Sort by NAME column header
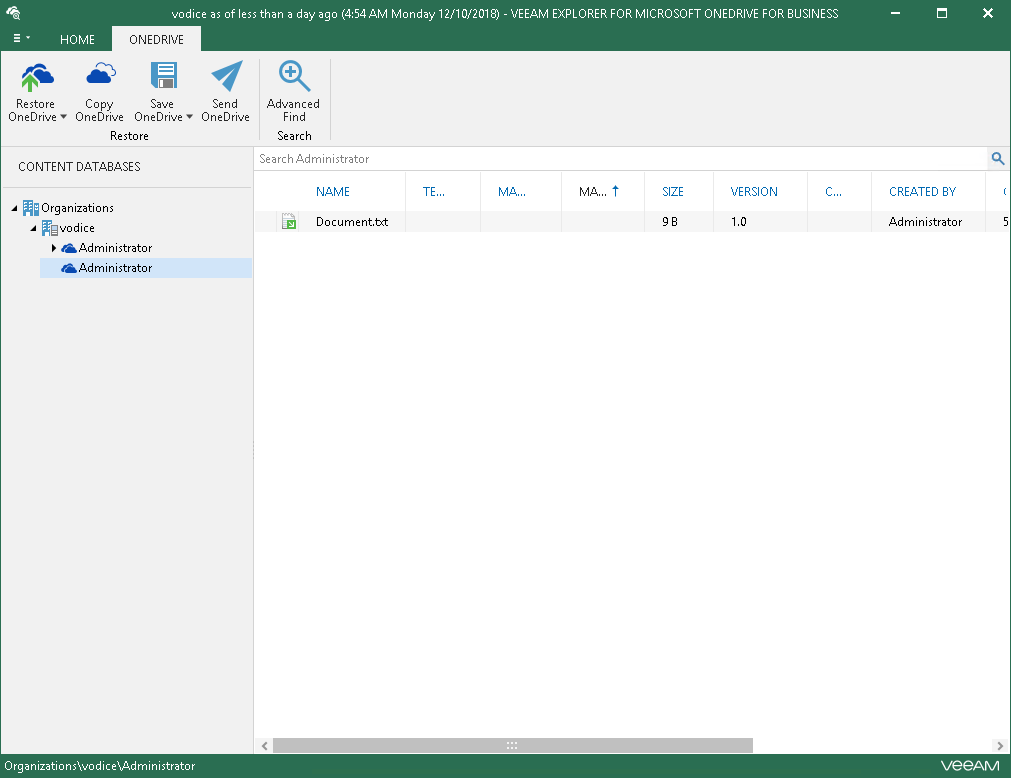This screenshot has height=778, width=1011. [333, 191]
